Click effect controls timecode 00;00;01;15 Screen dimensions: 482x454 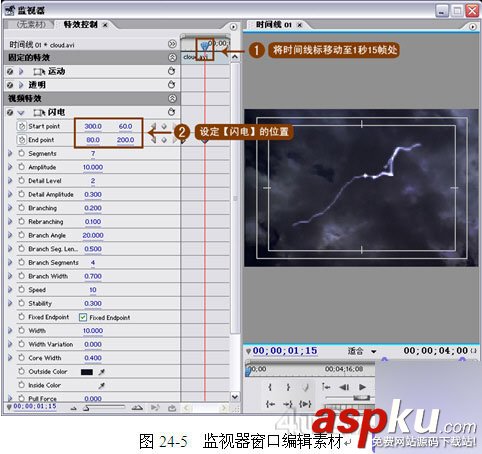pyautogui.click(x=35, y=406)
